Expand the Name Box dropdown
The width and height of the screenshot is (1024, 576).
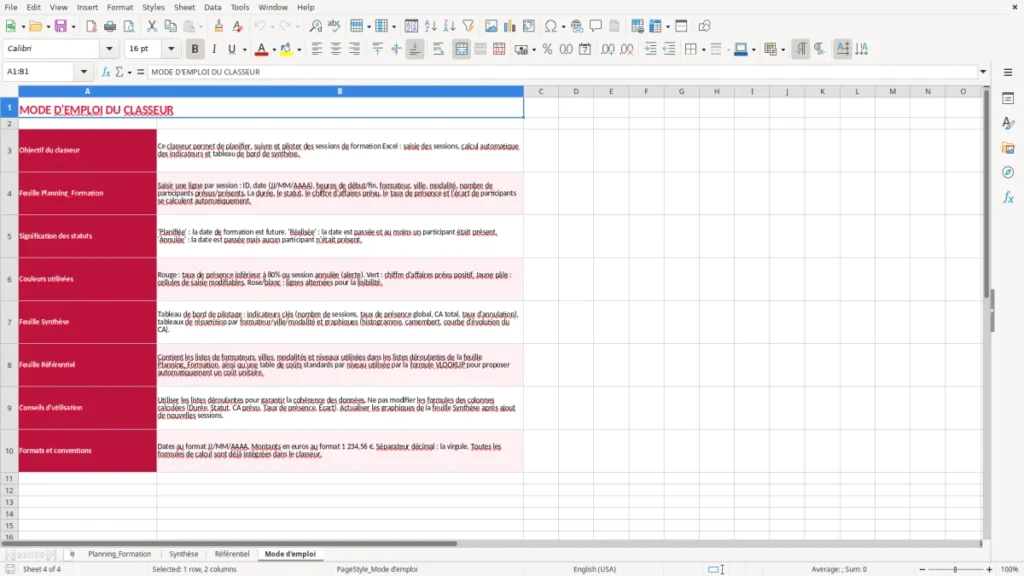tap(84, 72)
